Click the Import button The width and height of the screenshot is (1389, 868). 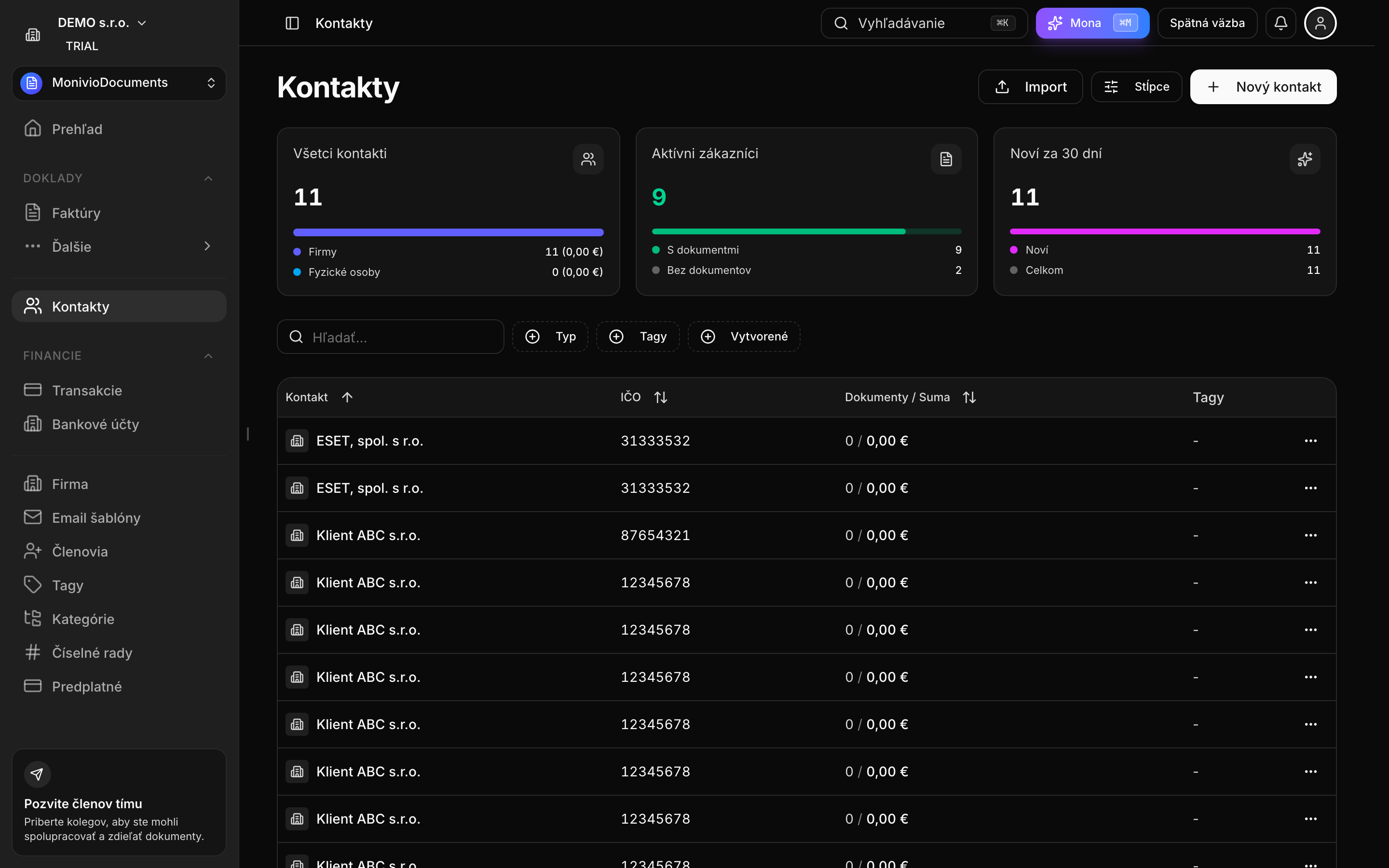coord(1030,87)
